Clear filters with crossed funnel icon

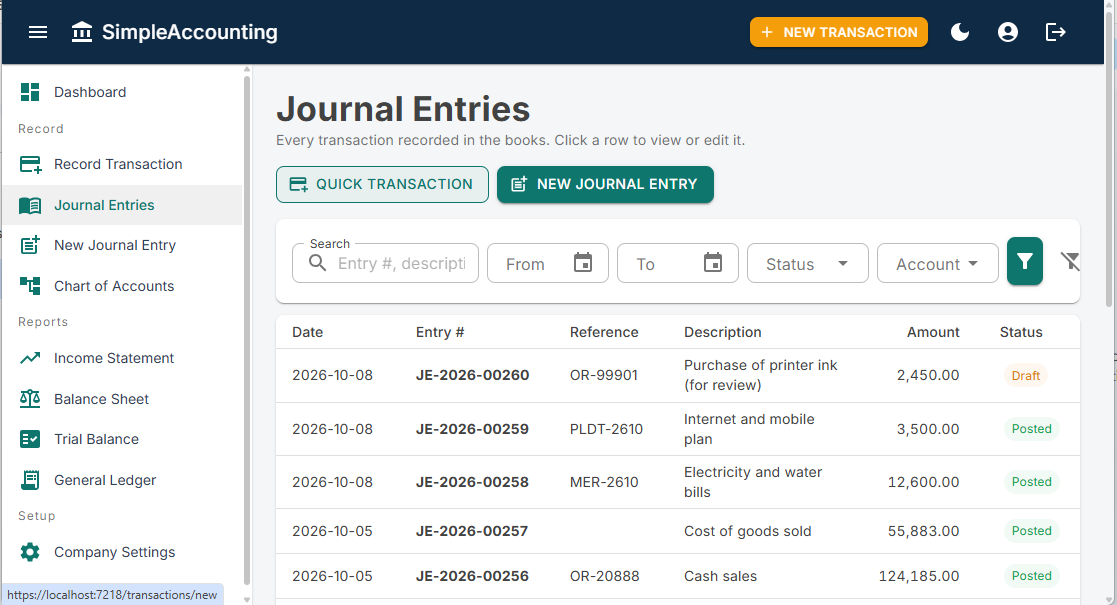pos(1070,262)
